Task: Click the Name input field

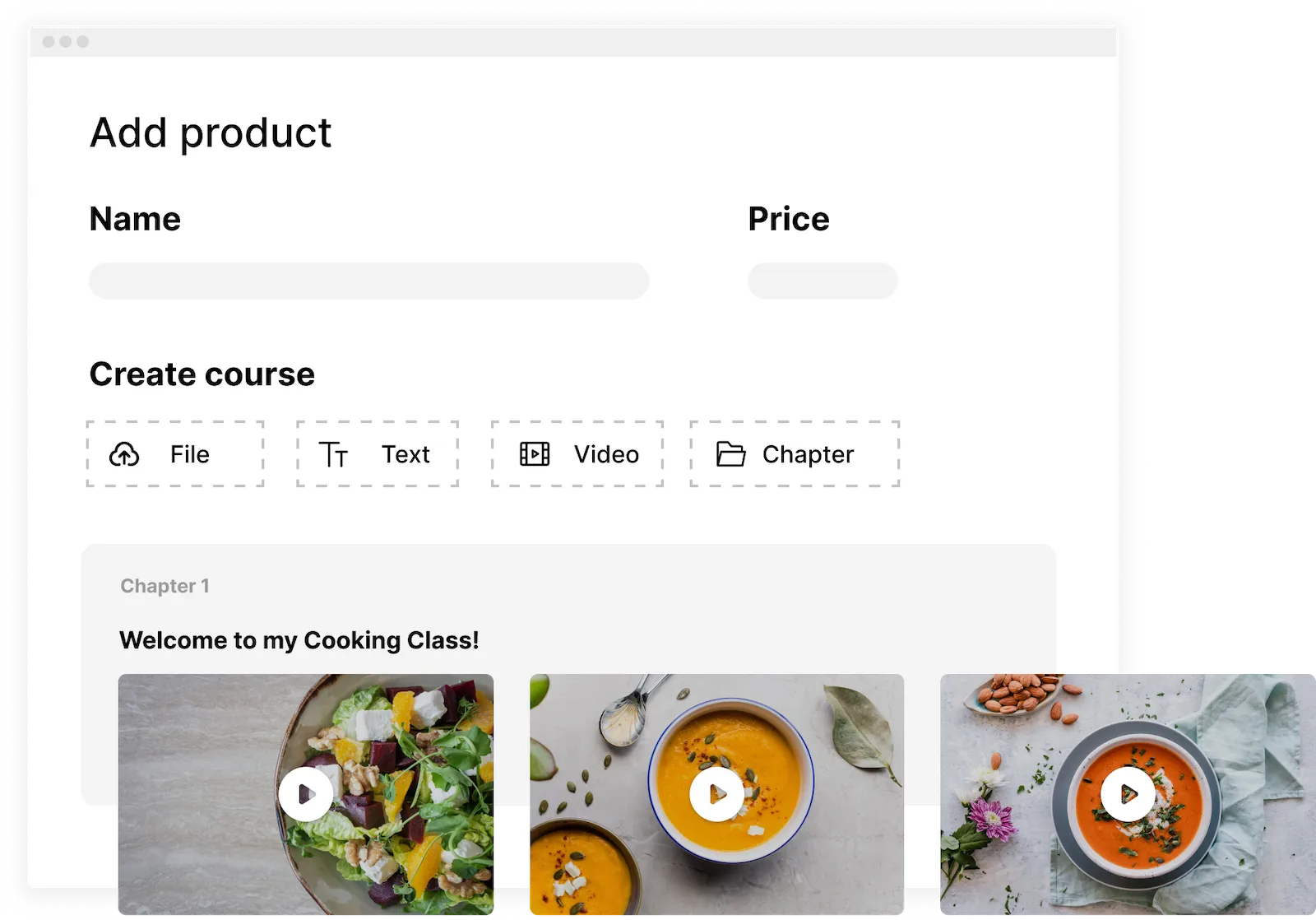Action: point(368,281)
